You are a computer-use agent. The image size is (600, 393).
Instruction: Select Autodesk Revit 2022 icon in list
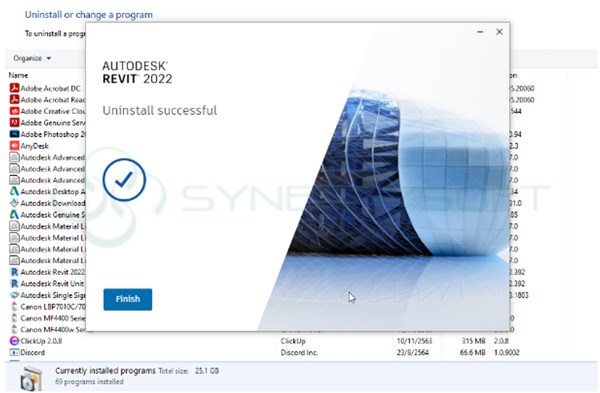pos(14,272)
